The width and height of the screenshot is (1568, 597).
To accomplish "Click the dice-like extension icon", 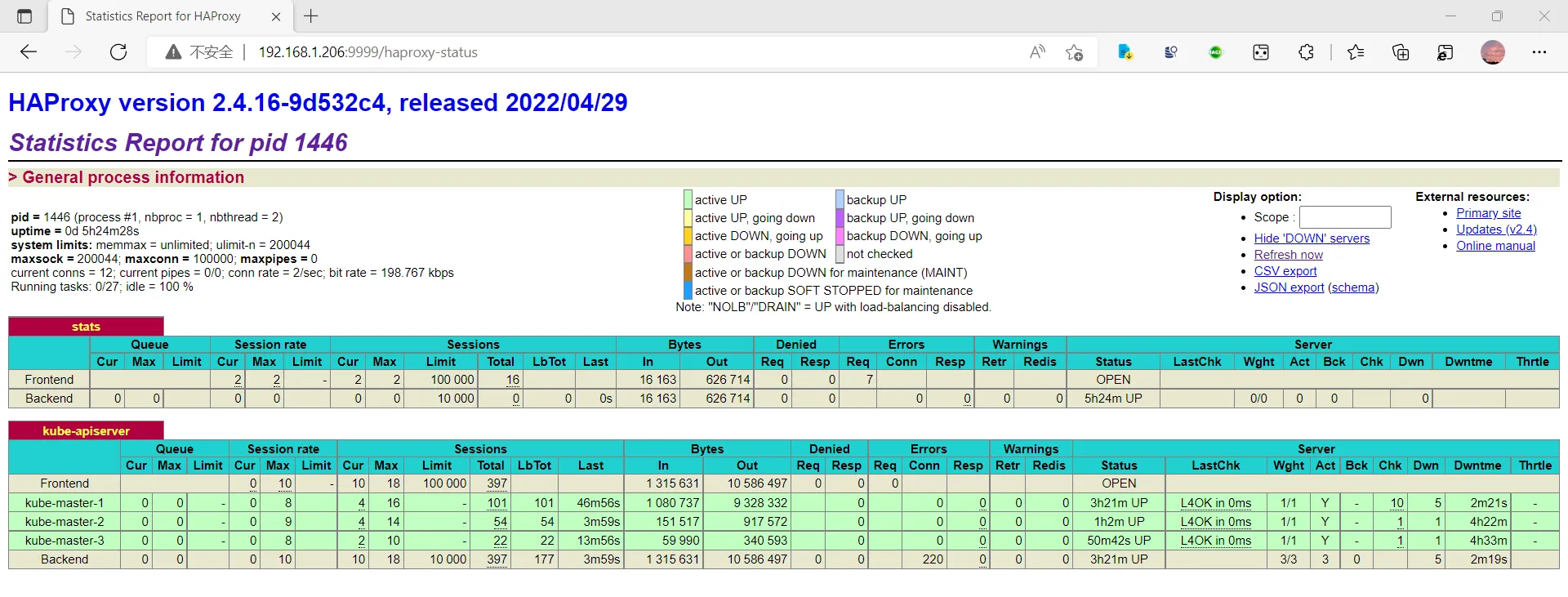I will 1261,52.
